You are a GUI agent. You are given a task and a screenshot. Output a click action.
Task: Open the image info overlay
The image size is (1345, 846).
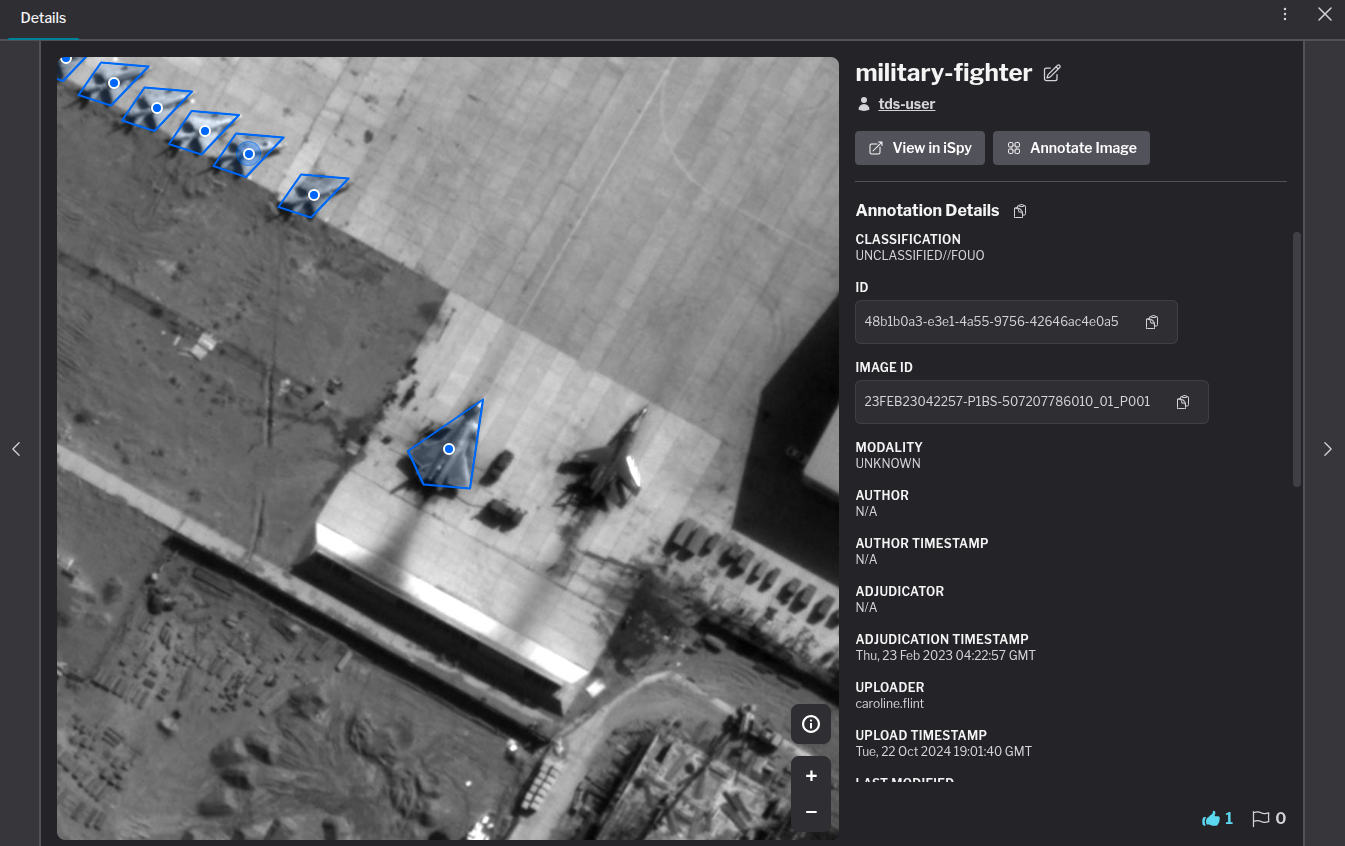[811, 724]
